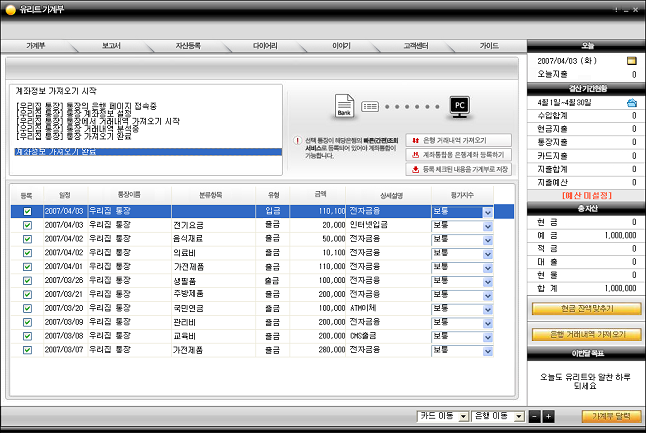Switch to the 자산등록 tab

[188, 46]
